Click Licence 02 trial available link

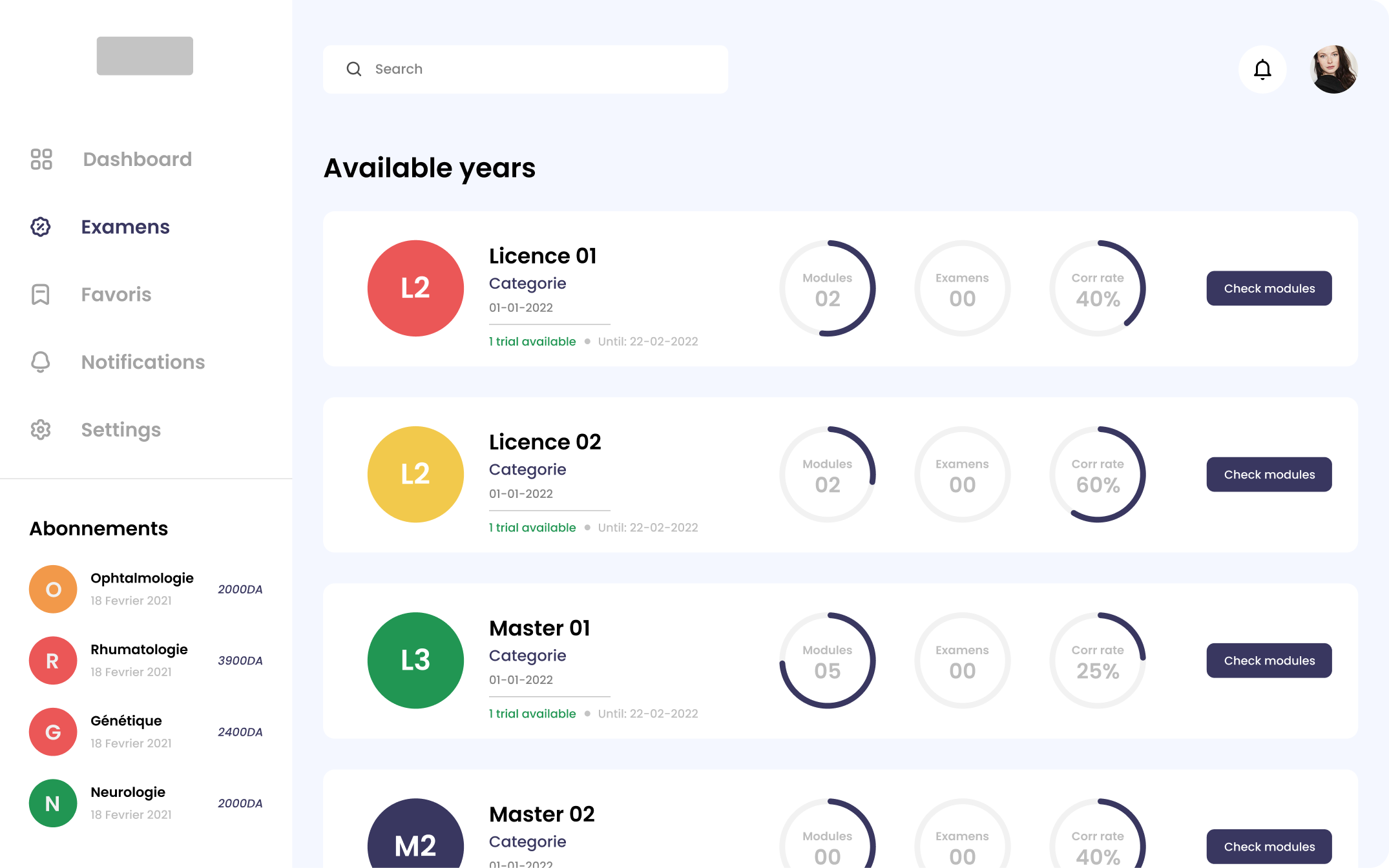click(x=532, y=528)
